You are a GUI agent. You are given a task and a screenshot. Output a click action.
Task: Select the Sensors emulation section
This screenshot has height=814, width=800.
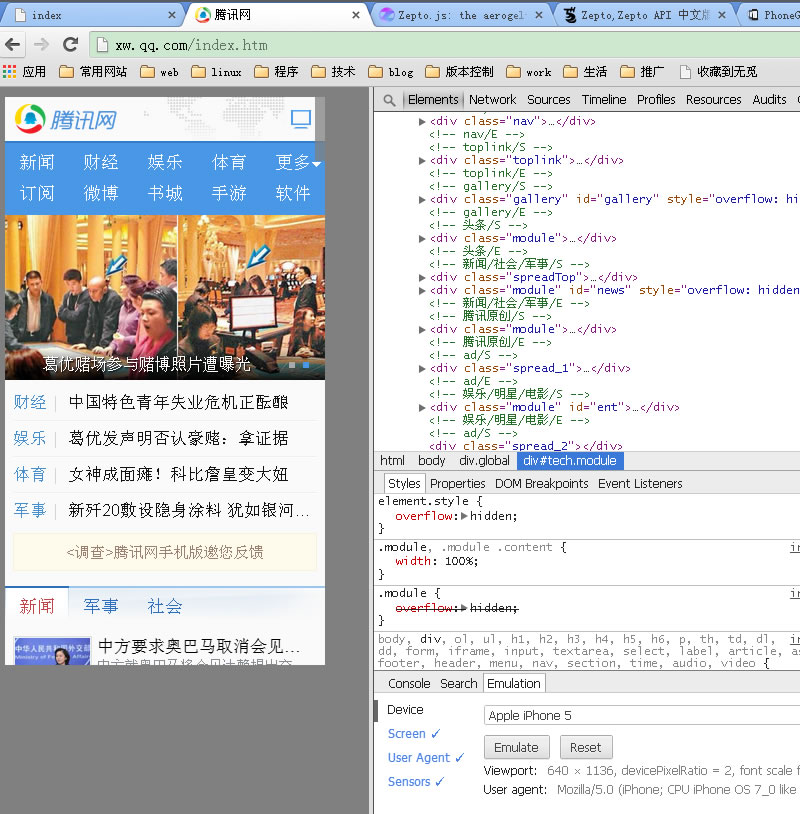click(415, 781)
